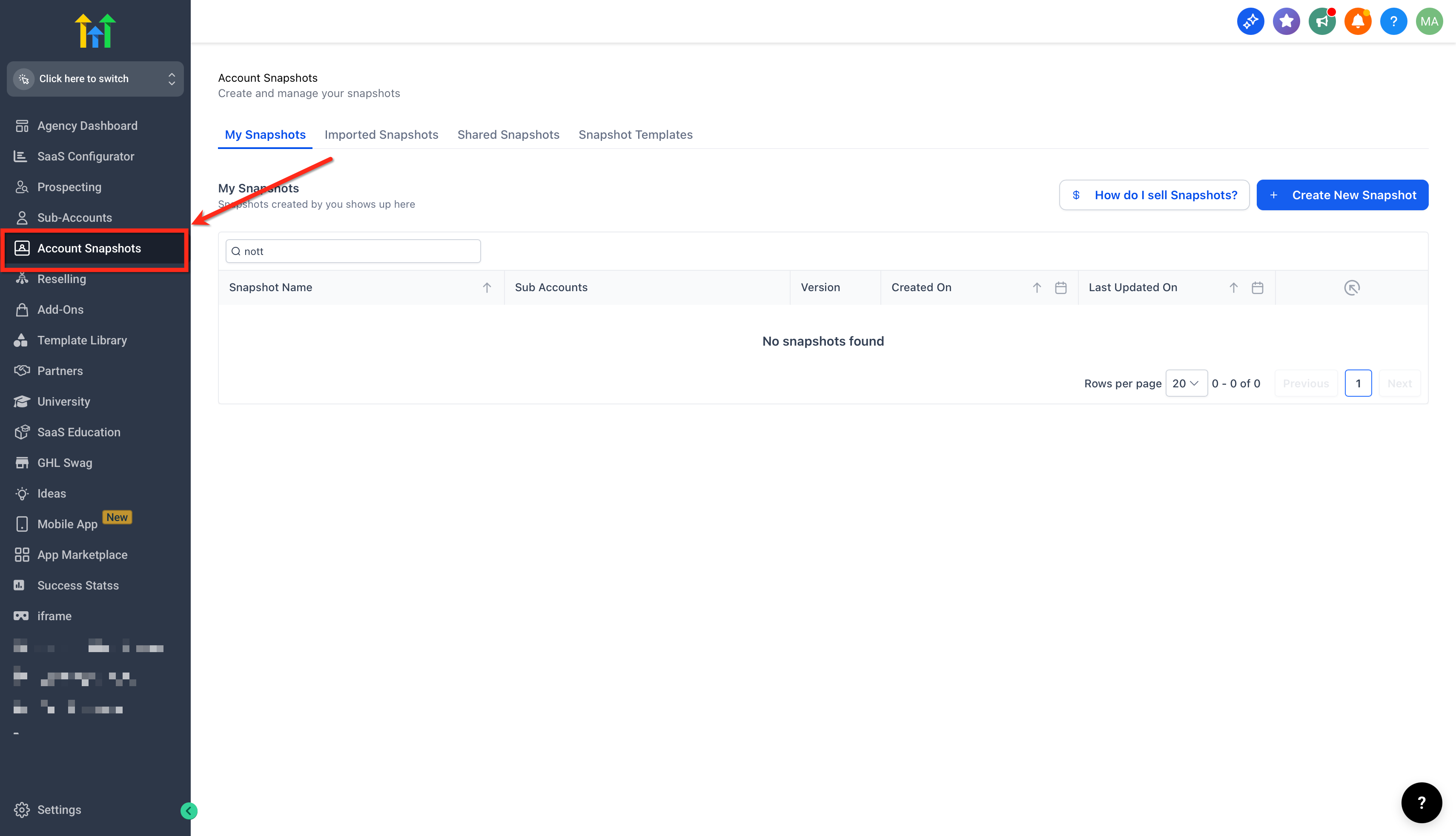
Task: Open the black floating help chat button
Action: (1421, 802)
